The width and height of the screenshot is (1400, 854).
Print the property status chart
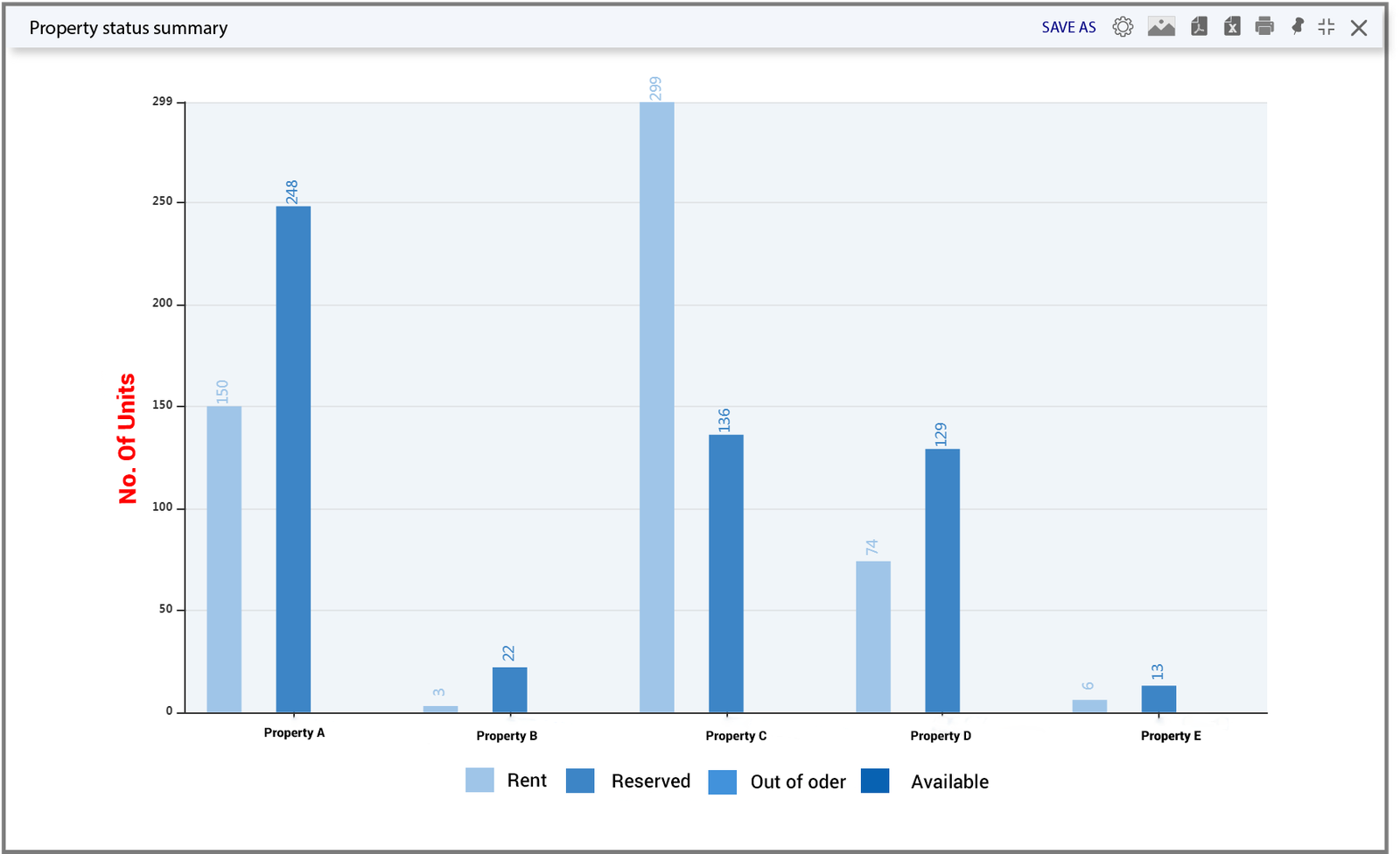point(1264,26)
